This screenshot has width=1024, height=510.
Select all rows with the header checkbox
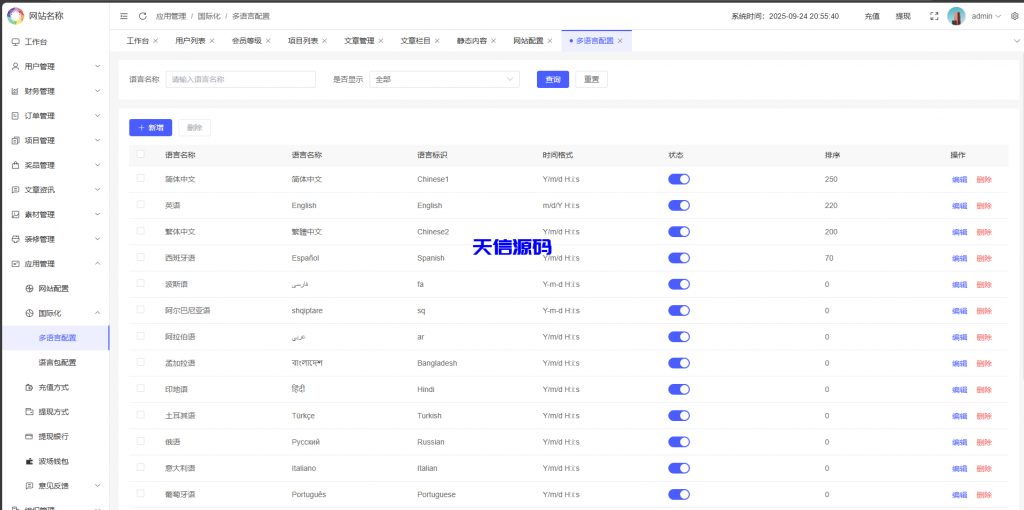tap(140, 155)
